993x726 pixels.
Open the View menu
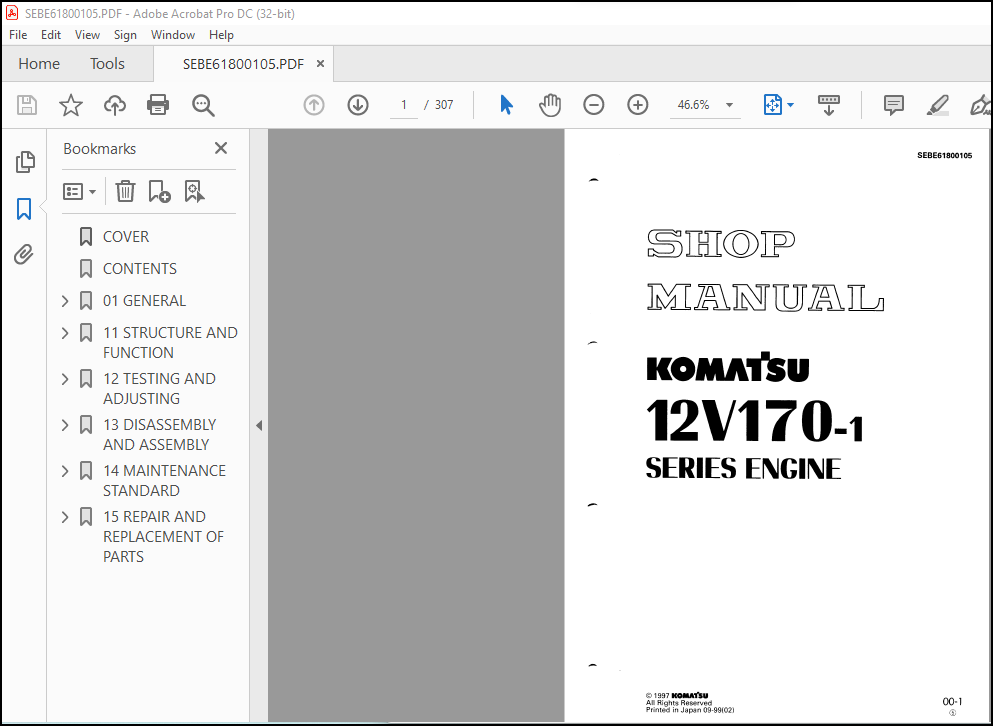(87, 35)
